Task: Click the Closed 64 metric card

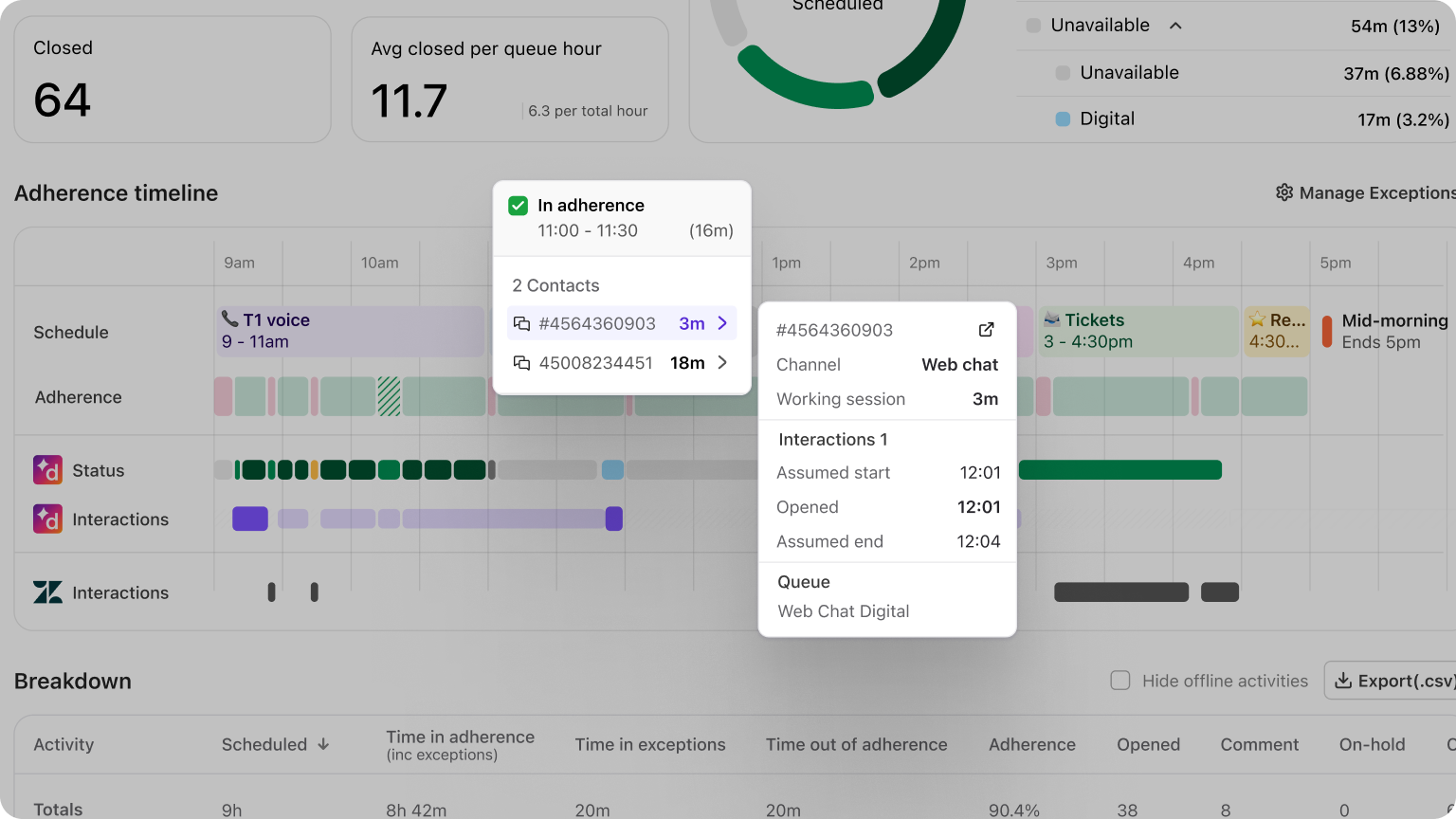Action: 173,80
